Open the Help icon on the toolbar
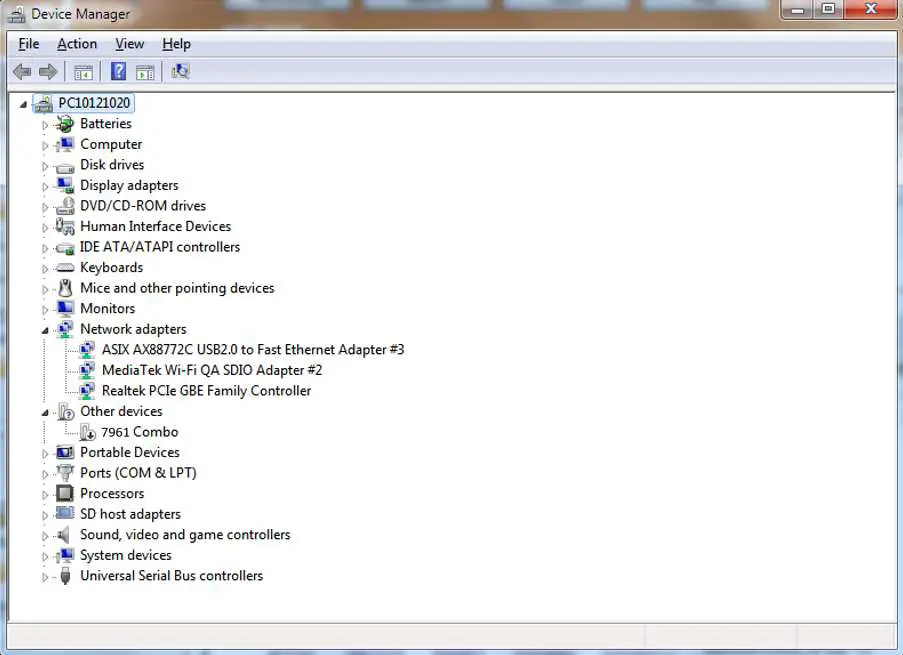Screen dimensions: 903x655 [x=117, y=71]
